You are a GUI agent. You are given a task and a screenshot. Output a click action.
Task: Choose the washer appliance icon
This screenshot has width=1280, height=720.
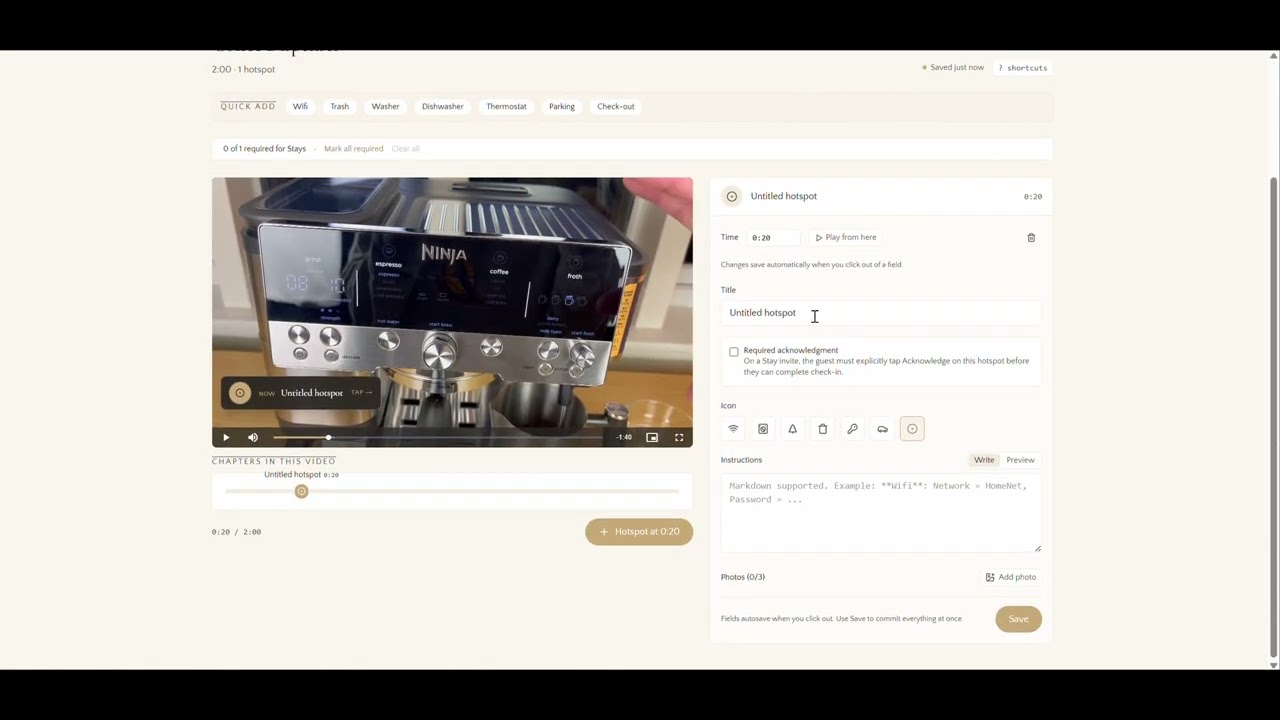763,429
